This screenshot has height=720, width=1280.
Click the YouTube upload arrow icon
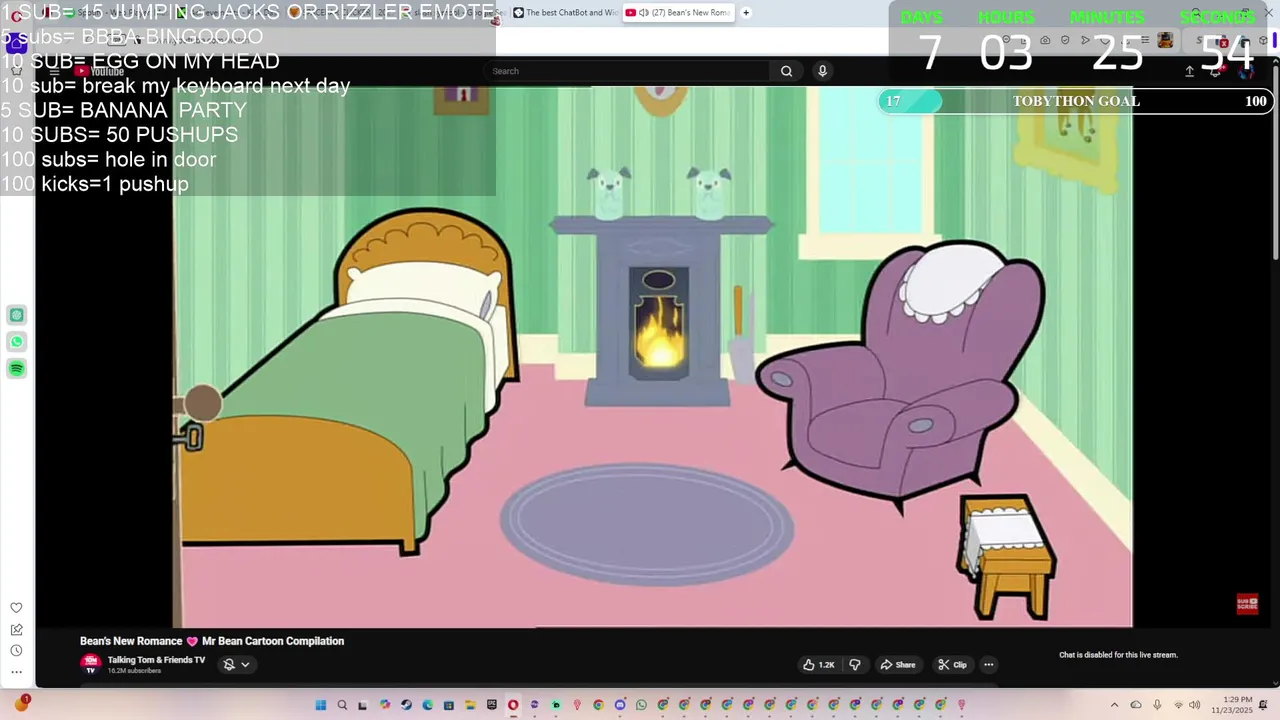1189,71
